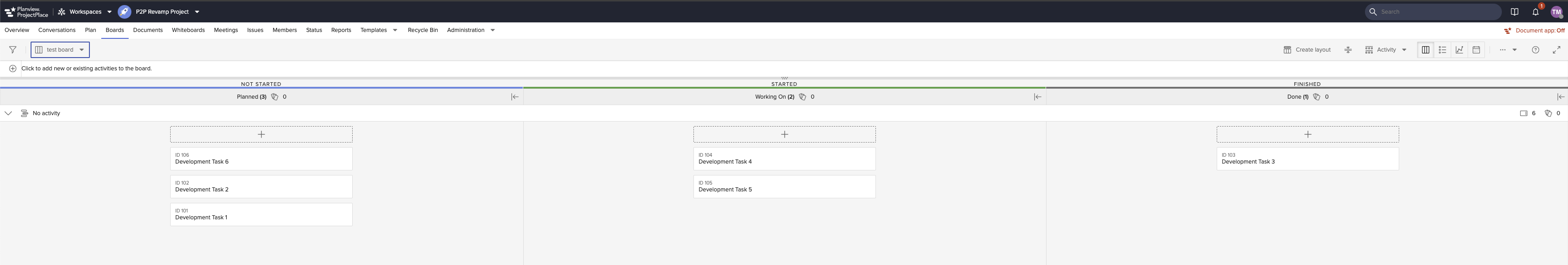
Task: Collapse the Working On column arrow icon
Action: [1037, 97]
